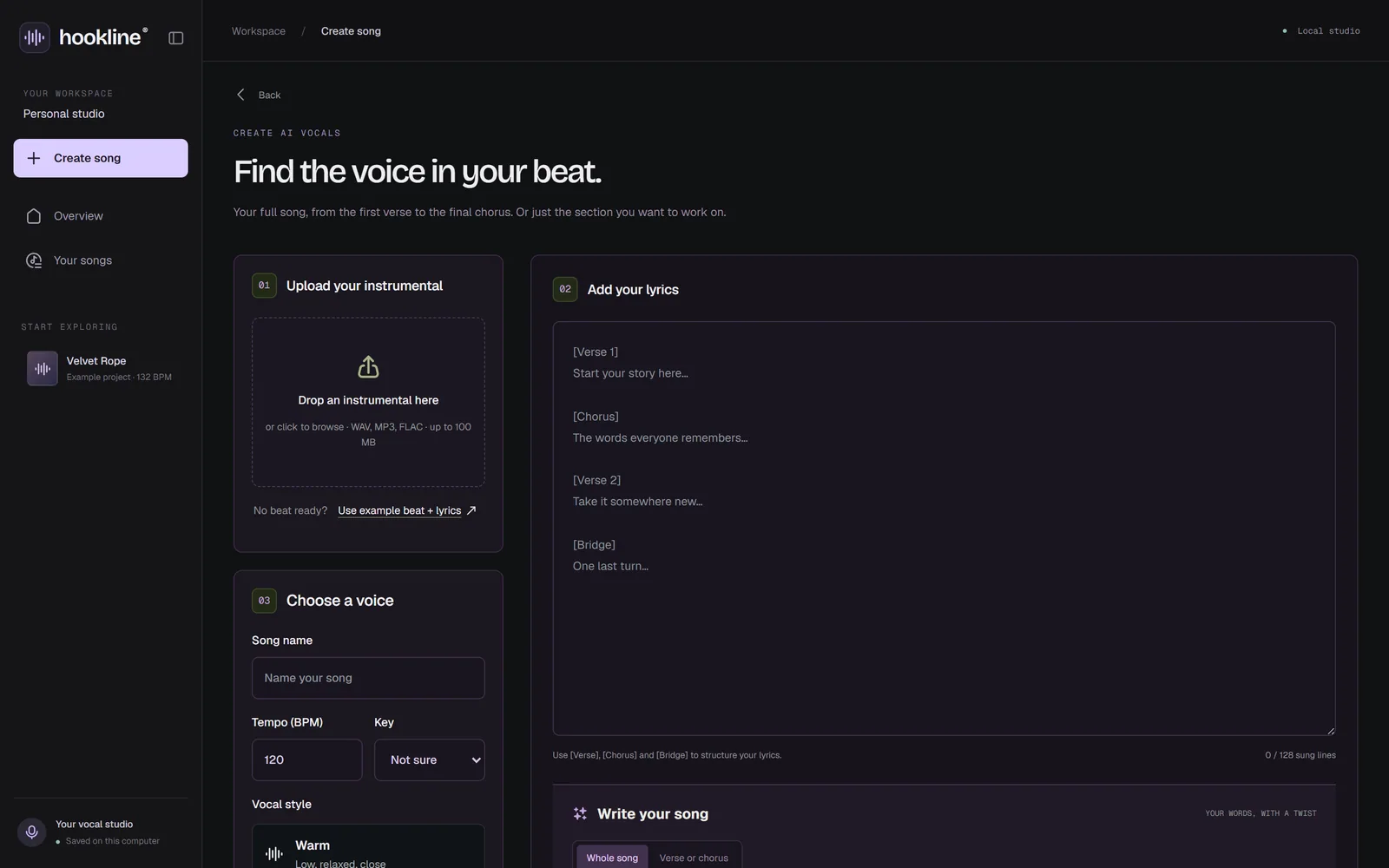Image resolution: width=1389 pixels, height=868 pixels.
Task: Click the plus icon in Create song
Action: 34,158
